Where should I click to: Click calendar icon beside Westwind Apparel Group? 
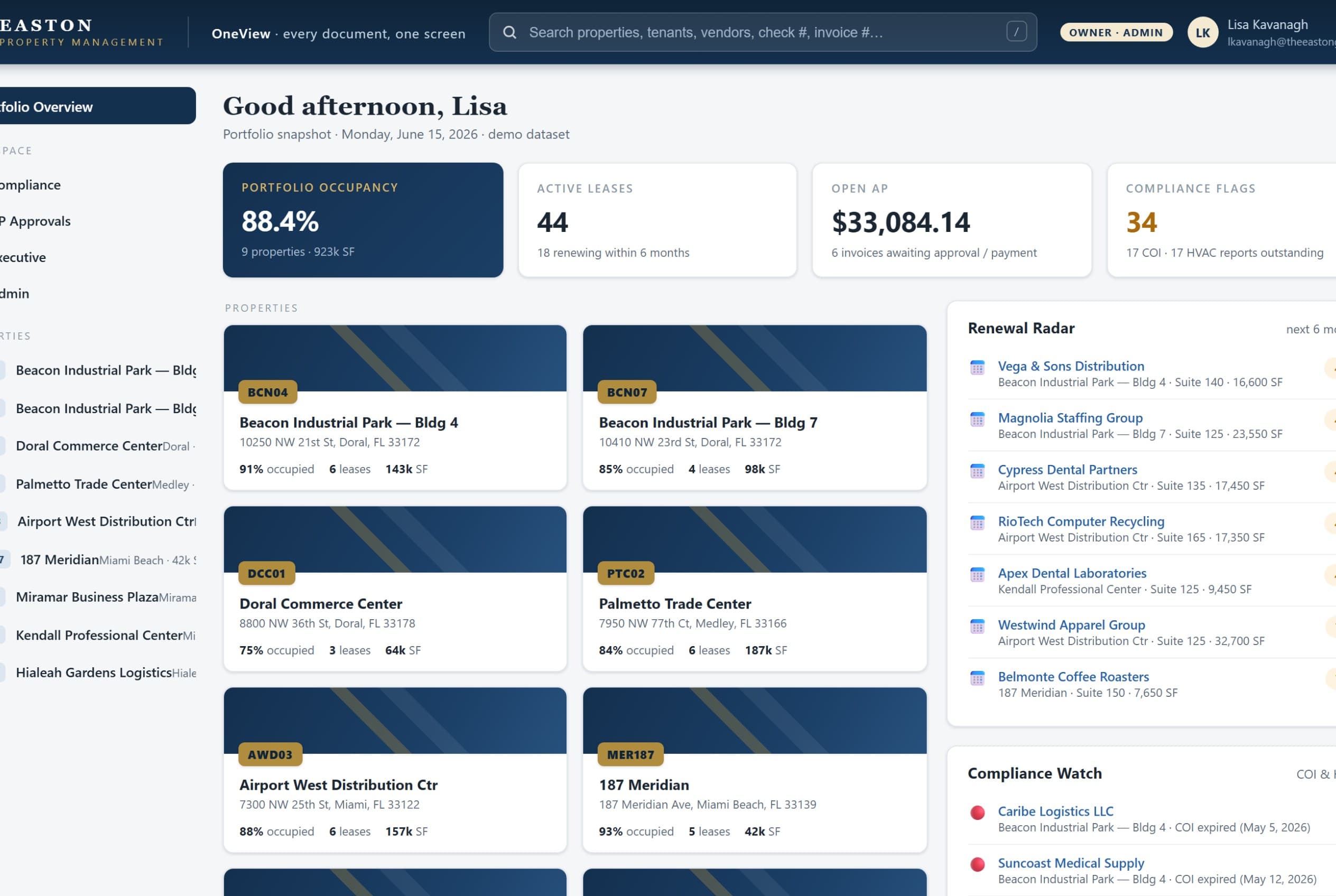977,626
